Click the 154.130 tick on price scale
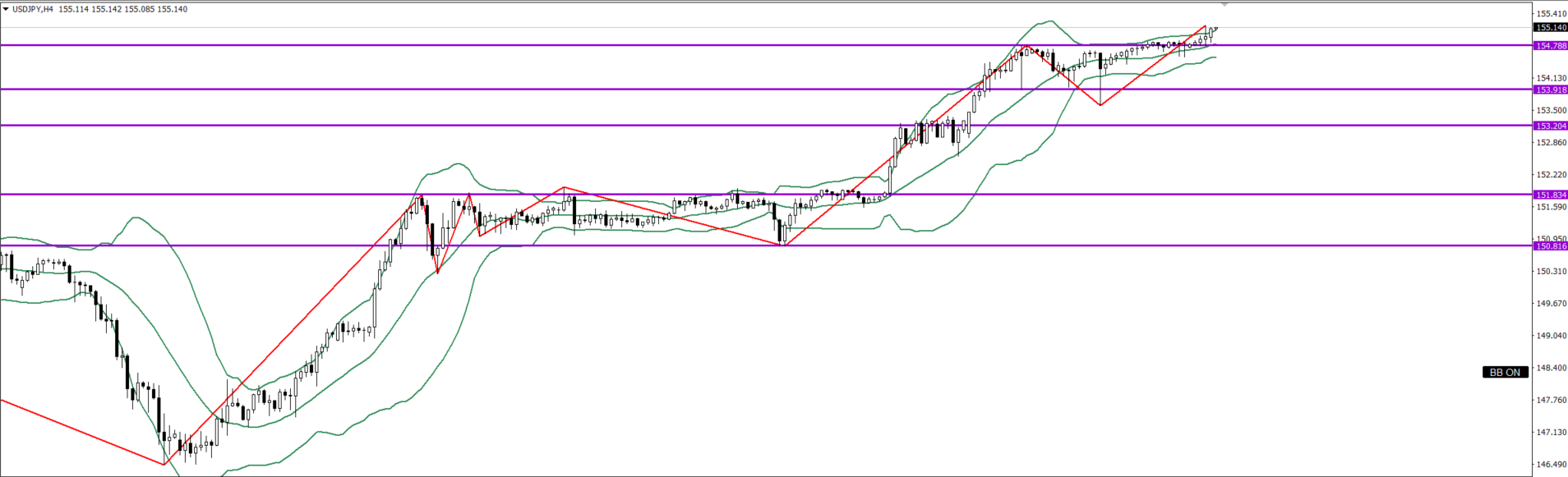 point(1551,78)
